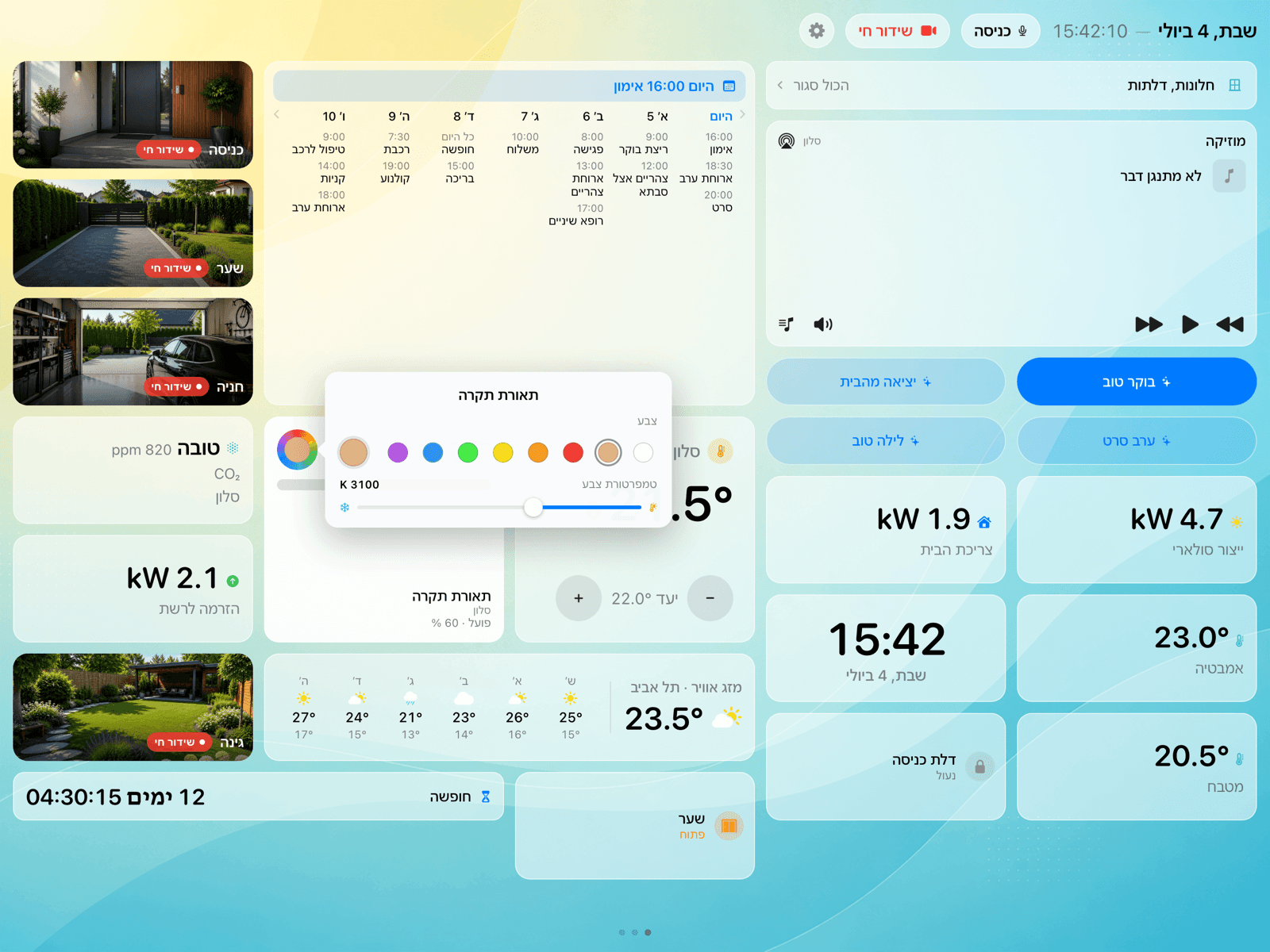Click the sun icon on the 'ייצור סולארי' card
The width and height of the screenshot is (1270, 952).
(x=1236, y=521)
